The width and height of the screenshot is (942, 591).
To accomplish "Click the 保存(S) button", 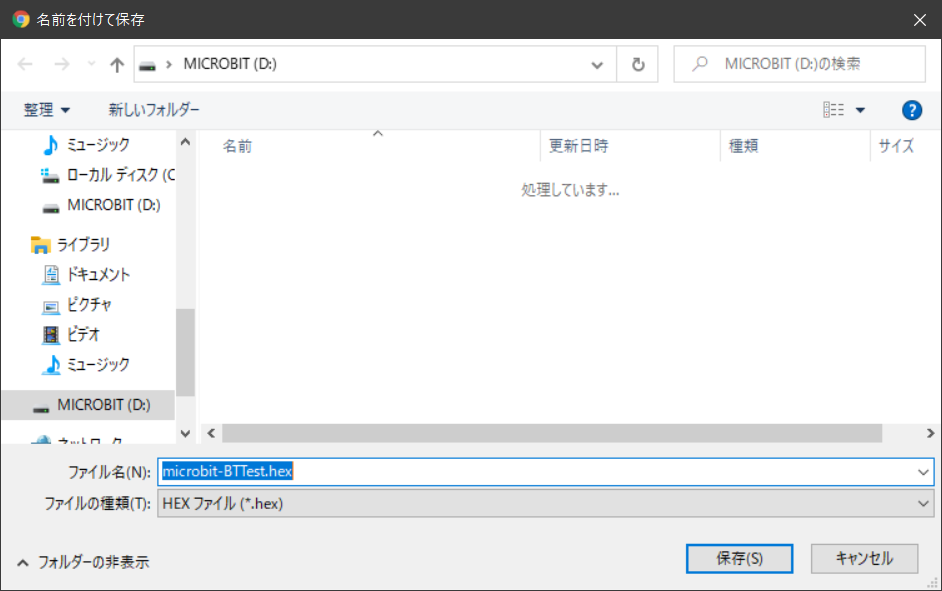I will [739, 558].
